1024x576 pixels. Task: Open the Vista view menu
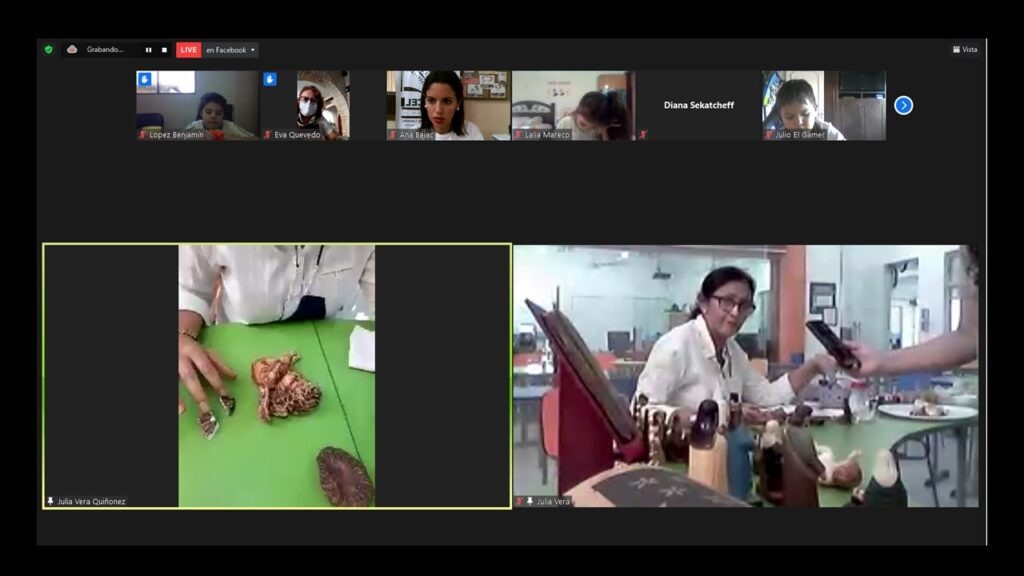coord(965,49)
